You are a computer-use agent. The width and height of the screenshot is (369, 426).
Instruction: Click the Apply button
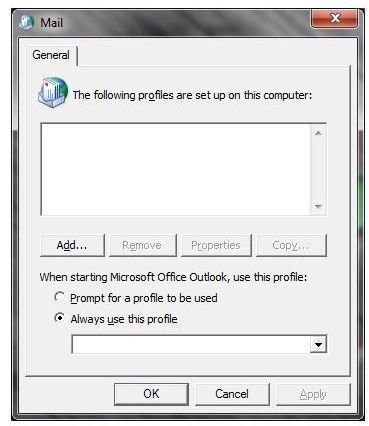[313, 394]
